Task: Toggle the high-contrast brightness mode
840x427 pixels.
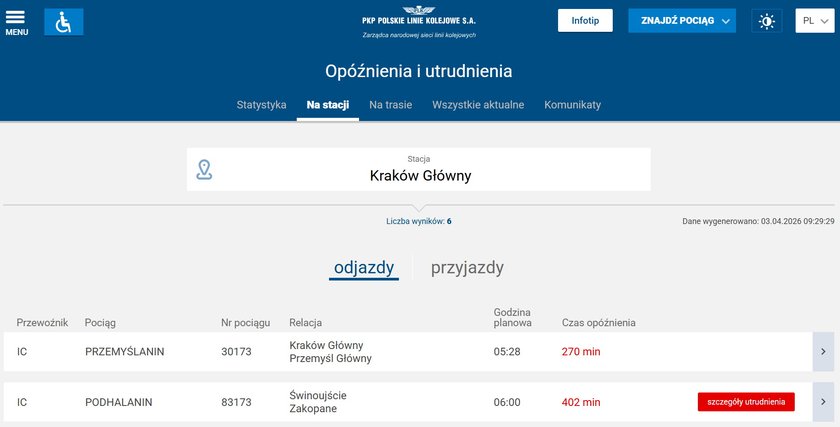Action: 767,21
